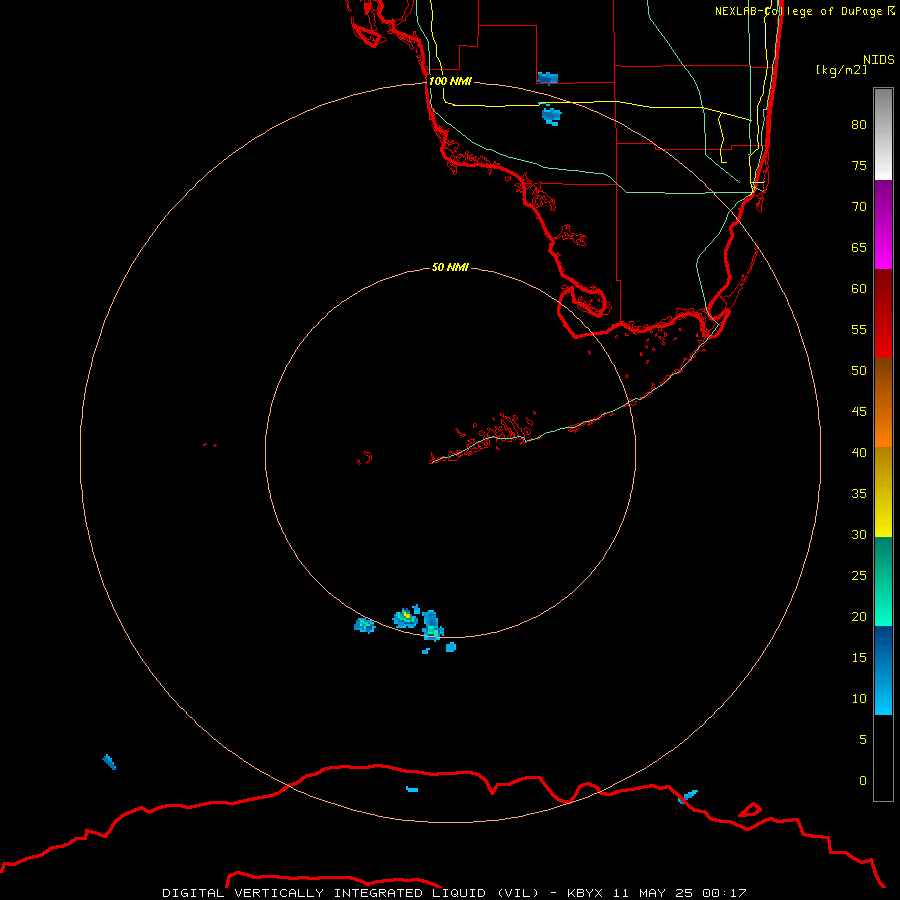Click the blue-green echo on the southern 50 NMI ring

pyautogui.click(x=432, y=626)
